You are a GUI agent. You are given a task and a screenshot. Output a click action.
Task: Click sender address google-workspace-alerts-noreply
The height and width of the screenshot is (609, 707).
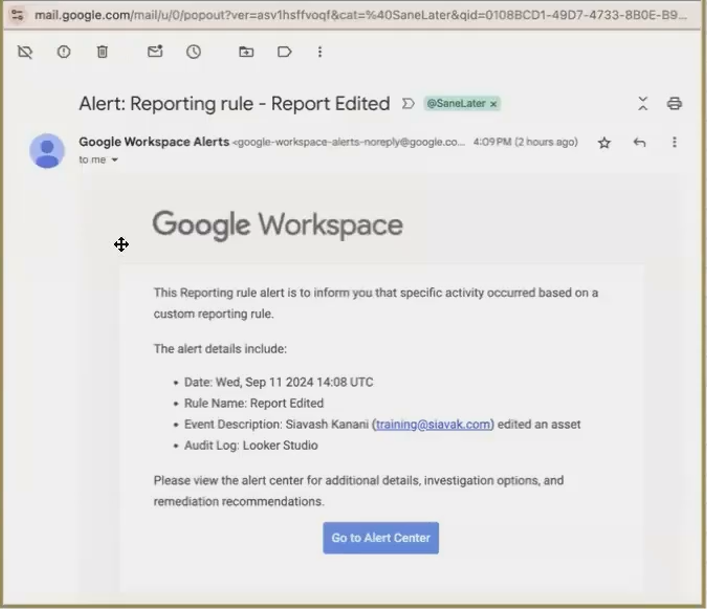tap(349, 142)
